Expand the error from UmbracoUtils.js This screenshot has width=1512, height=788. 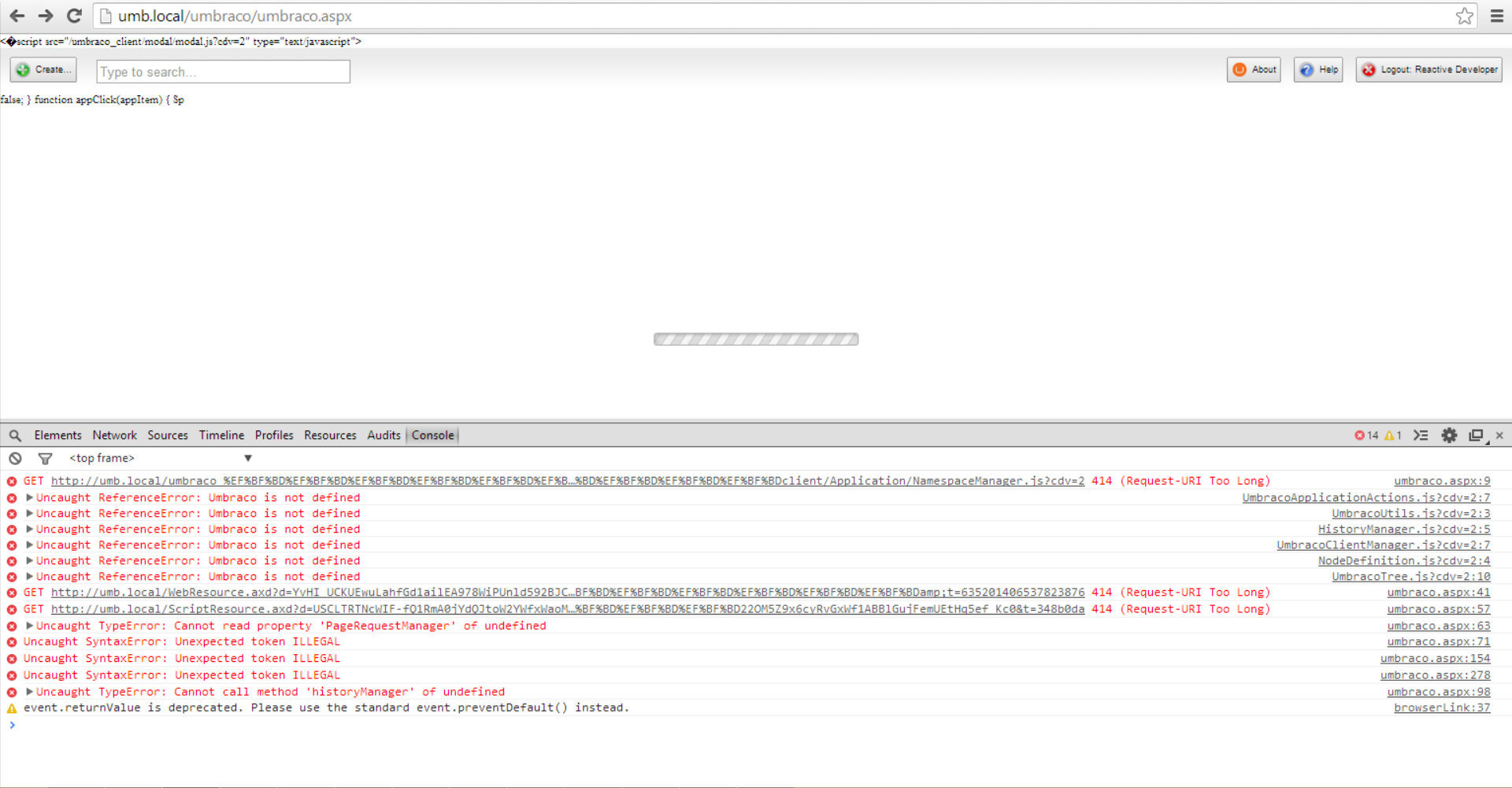[29, 513]
